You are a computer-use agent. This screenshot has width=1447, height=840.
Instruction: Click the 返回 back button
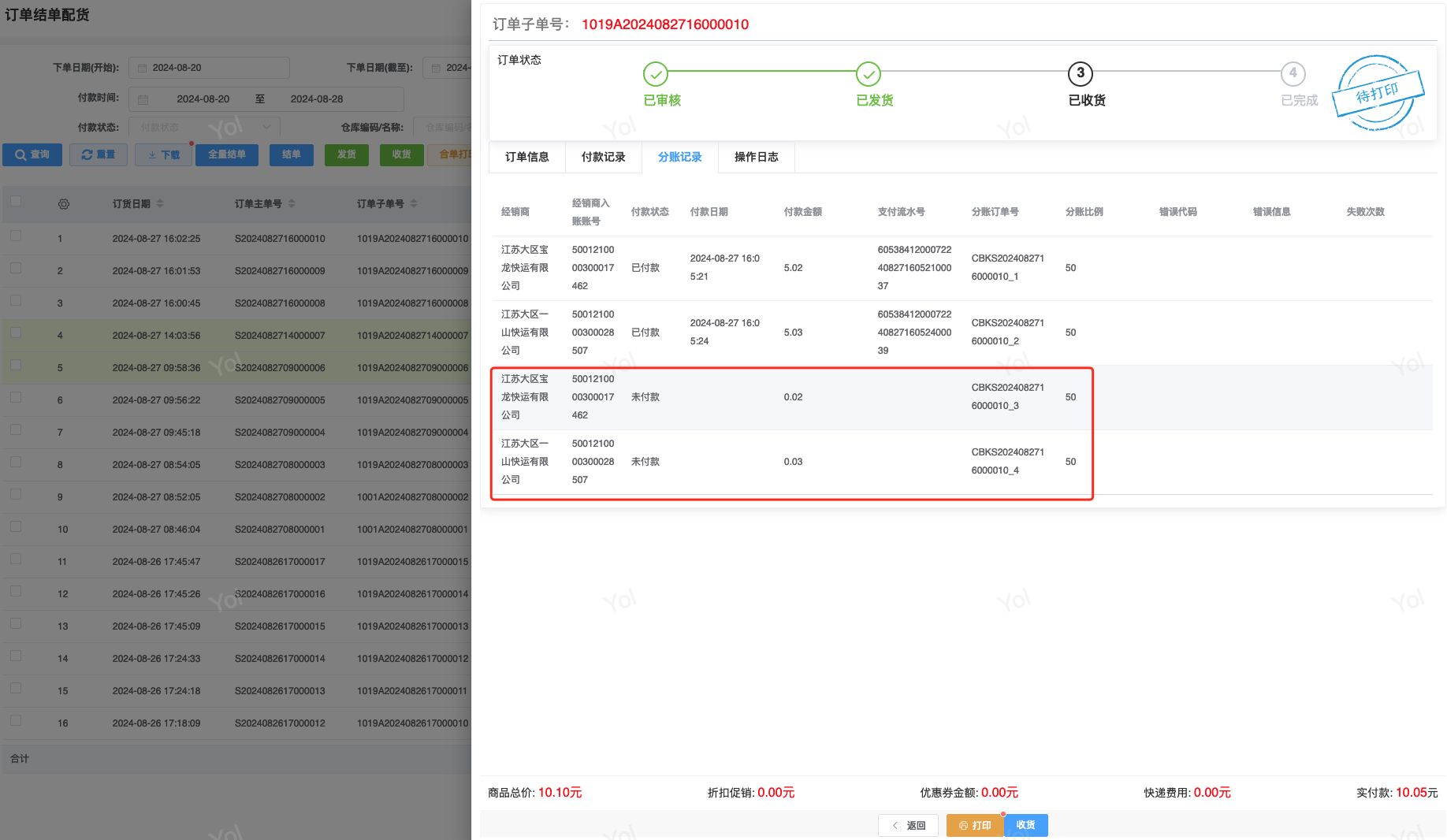pyautogui.click(x=908, y=825)
